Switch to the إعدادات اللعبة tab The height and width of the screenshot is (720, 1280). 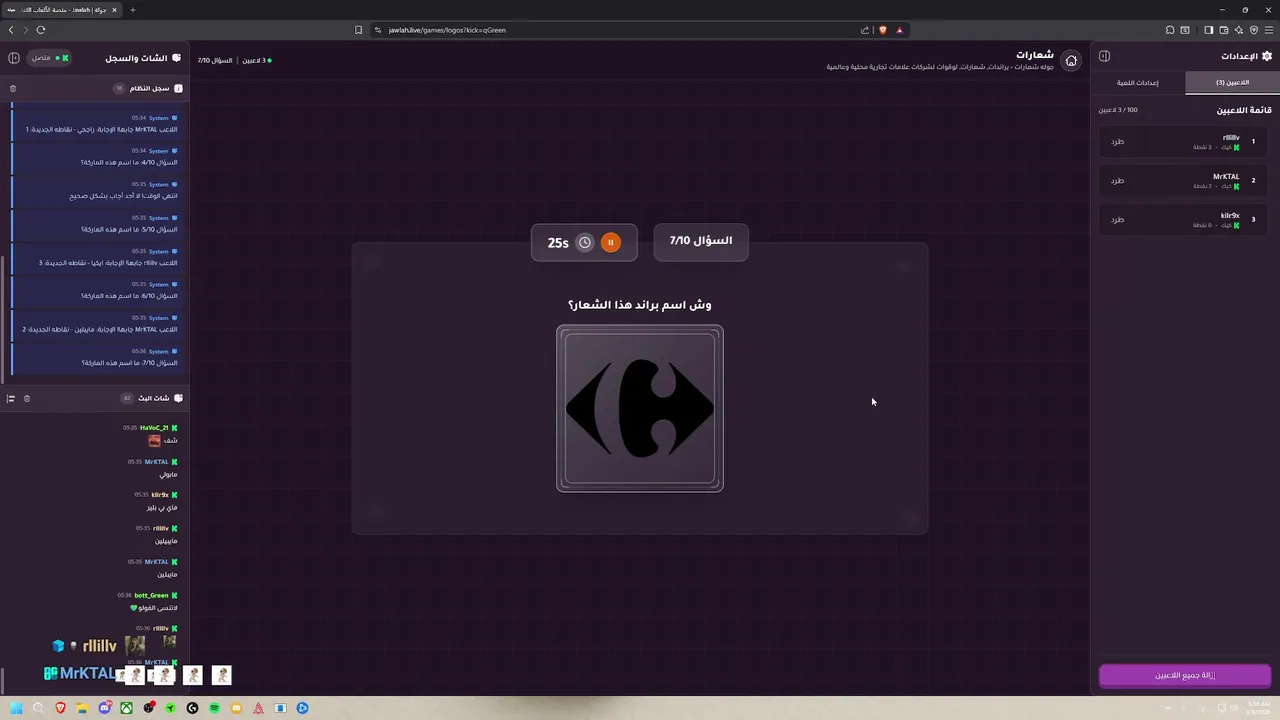pyautogui.click(x=1138, y=83)
